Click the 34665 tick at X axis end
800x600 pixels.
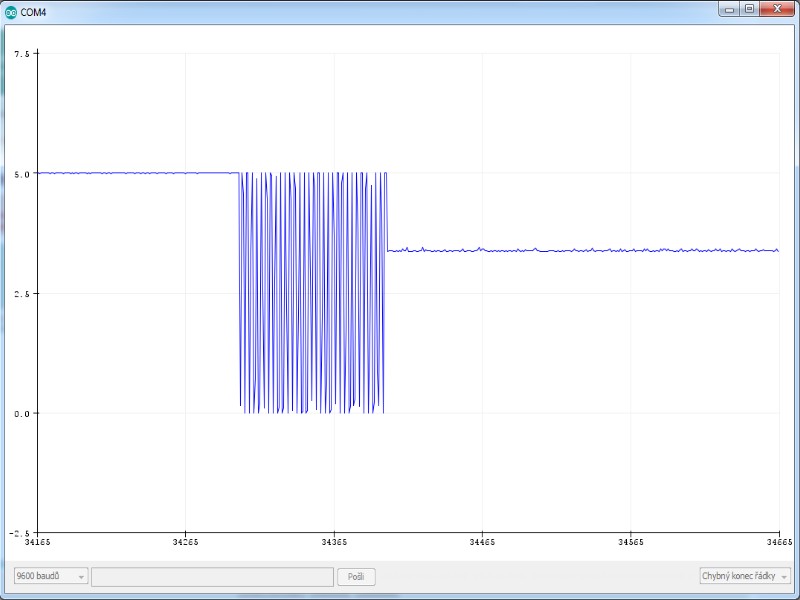click(x=778, y=541)
